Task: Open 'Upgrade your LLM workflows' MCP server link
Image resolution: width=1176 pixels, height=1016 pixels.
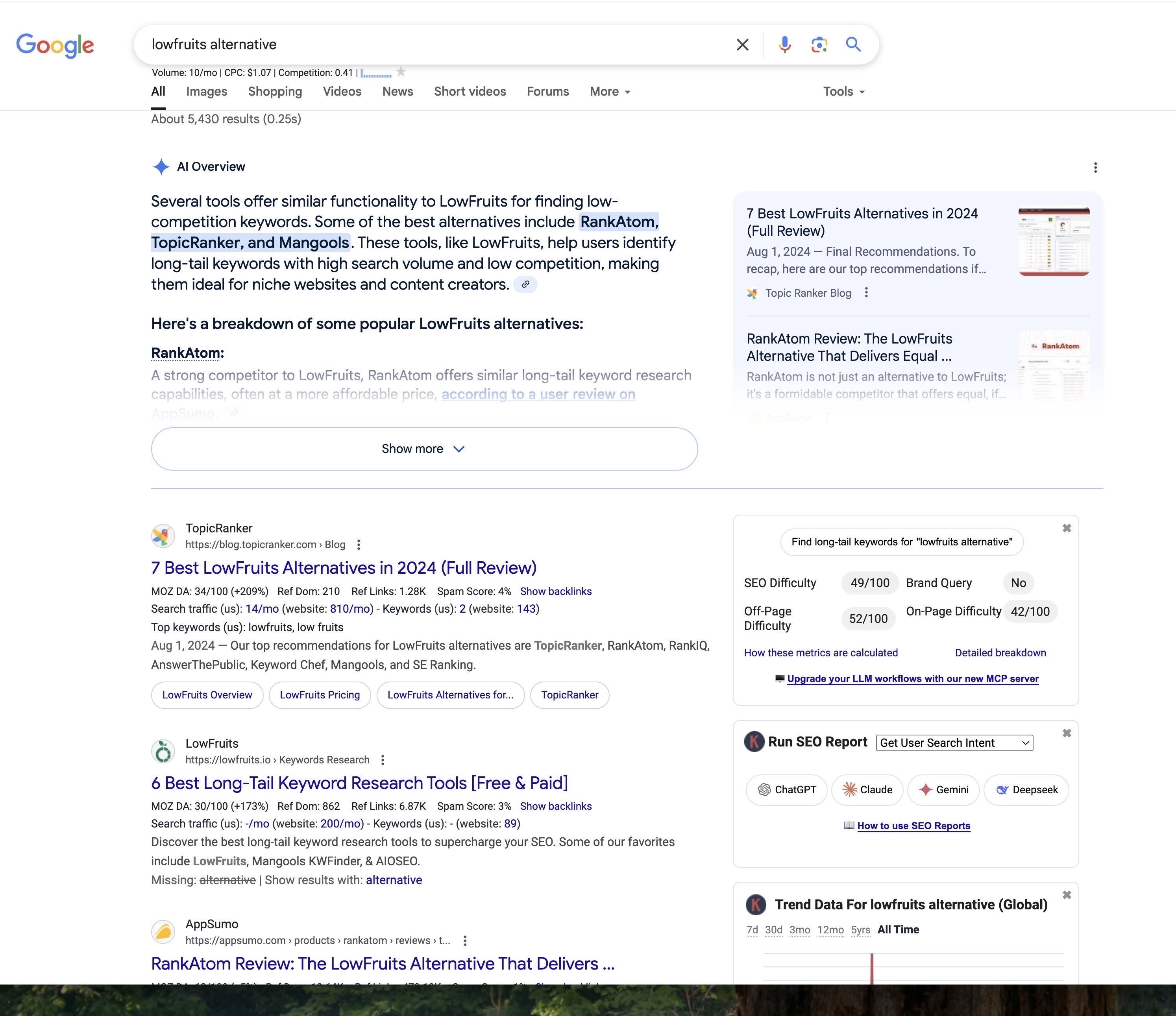Action: pyautogui.click(x=913, y=678)
